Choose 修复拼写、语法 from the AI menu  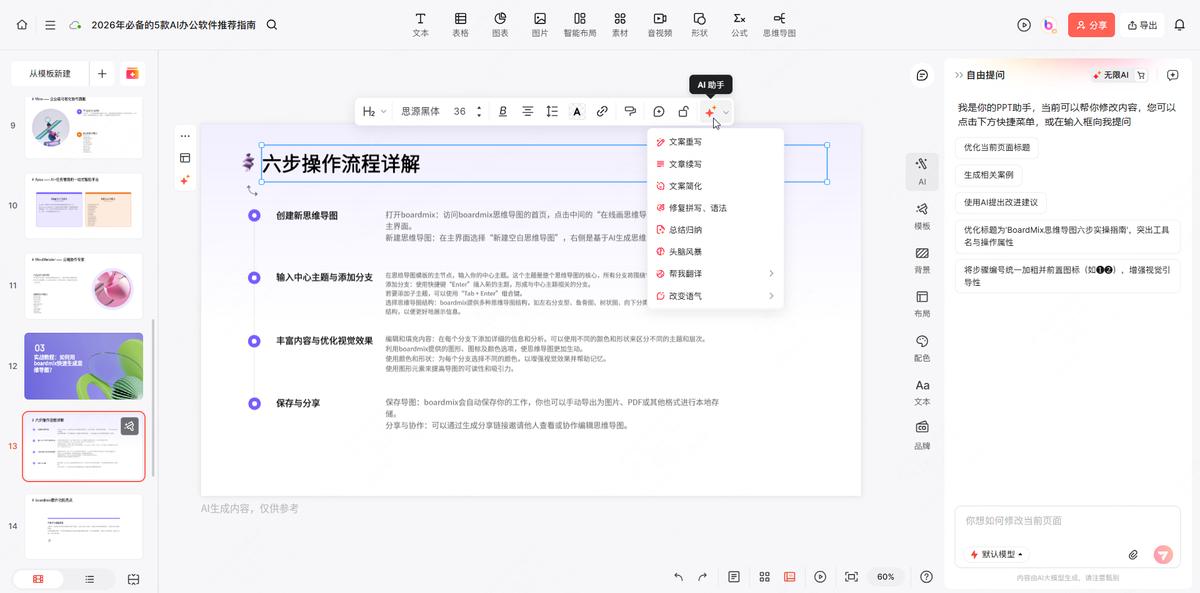click(x=715, y=208)
